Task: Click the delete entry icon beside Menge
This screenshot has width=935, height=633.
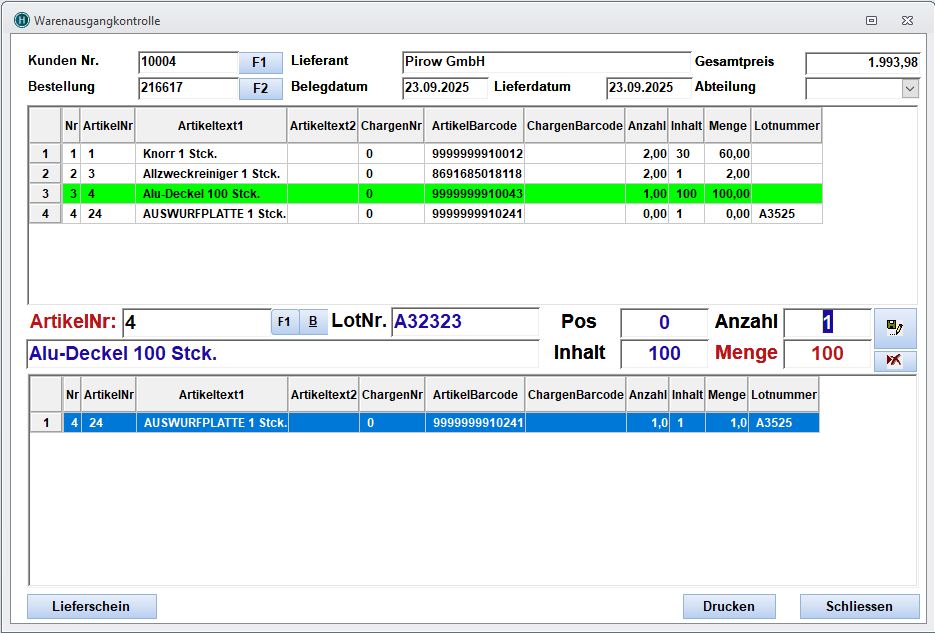Action: click(894, 360)
